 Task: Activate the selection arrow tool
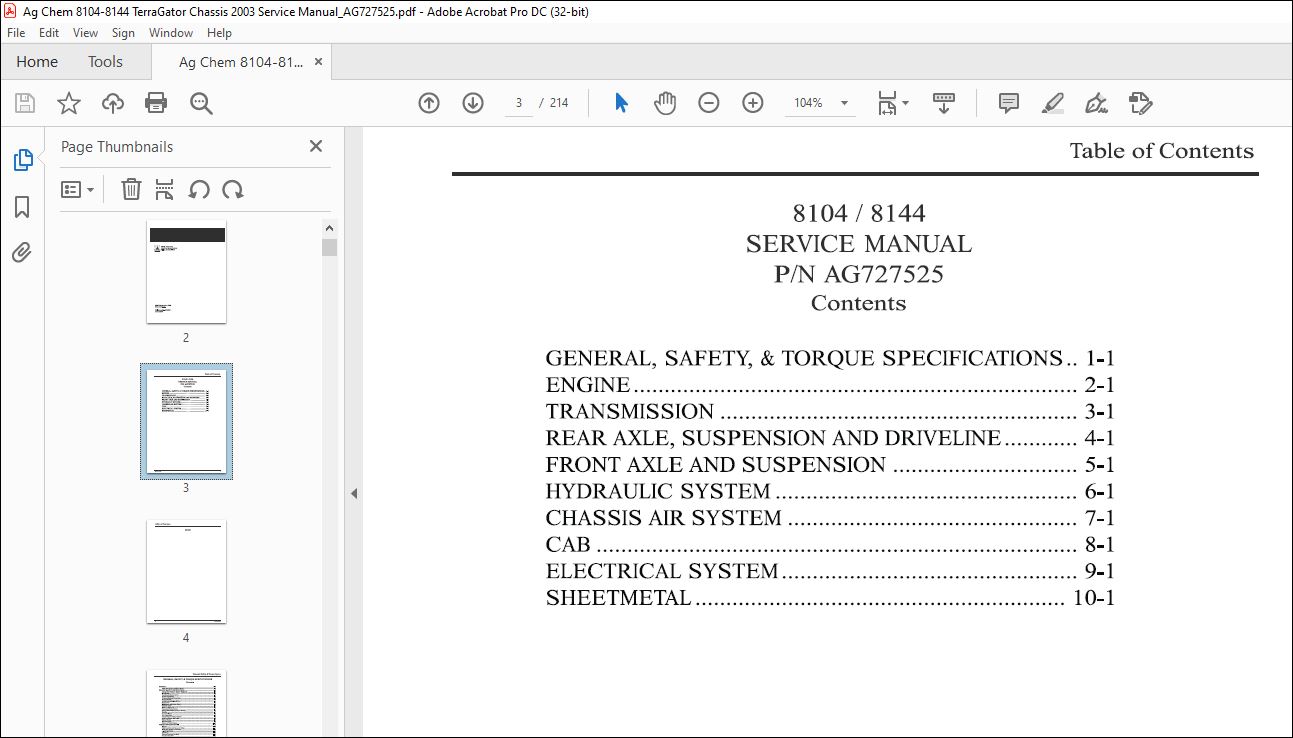621,103
